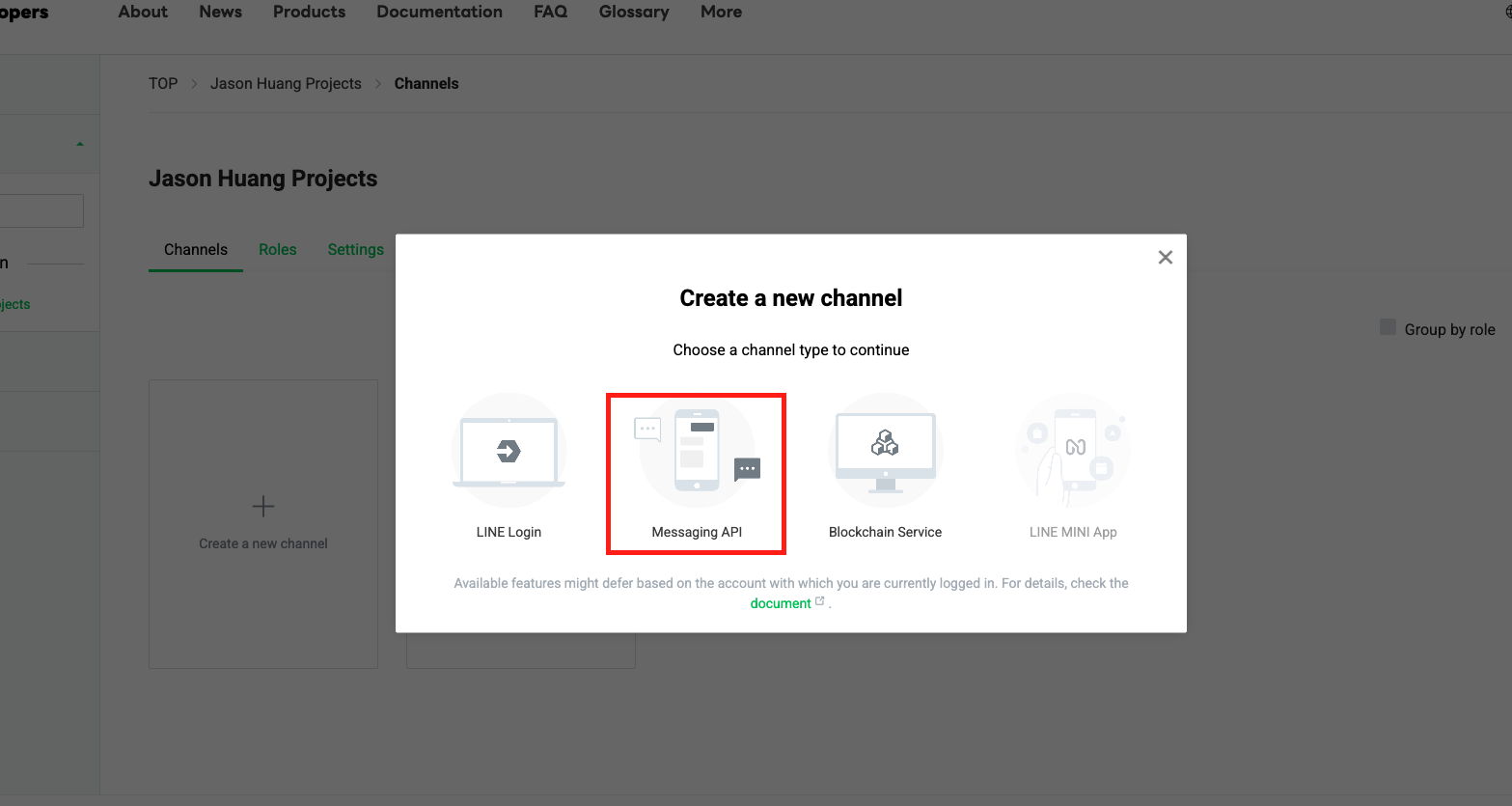Pick the LINE MINI App icon
This screenshot has width=1512, height=806.
[1073, 452]
